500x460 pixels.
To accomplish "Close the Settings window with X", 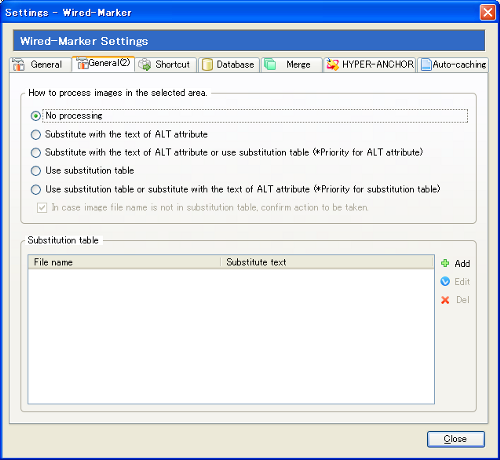I will pyautogui.click(x=488, y=13).
